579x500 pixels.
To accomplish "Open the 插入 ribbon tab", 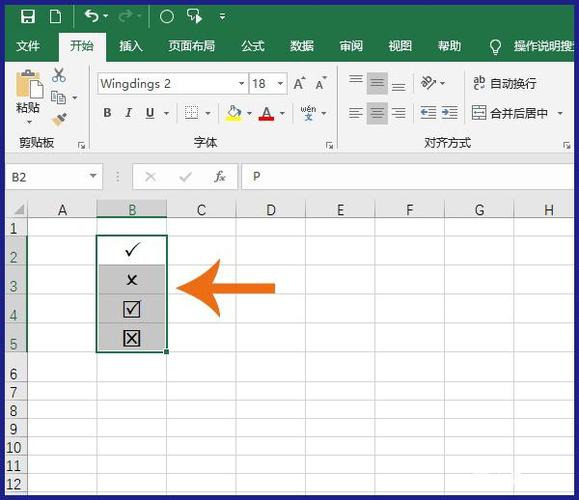I will (x=131, y=46).
